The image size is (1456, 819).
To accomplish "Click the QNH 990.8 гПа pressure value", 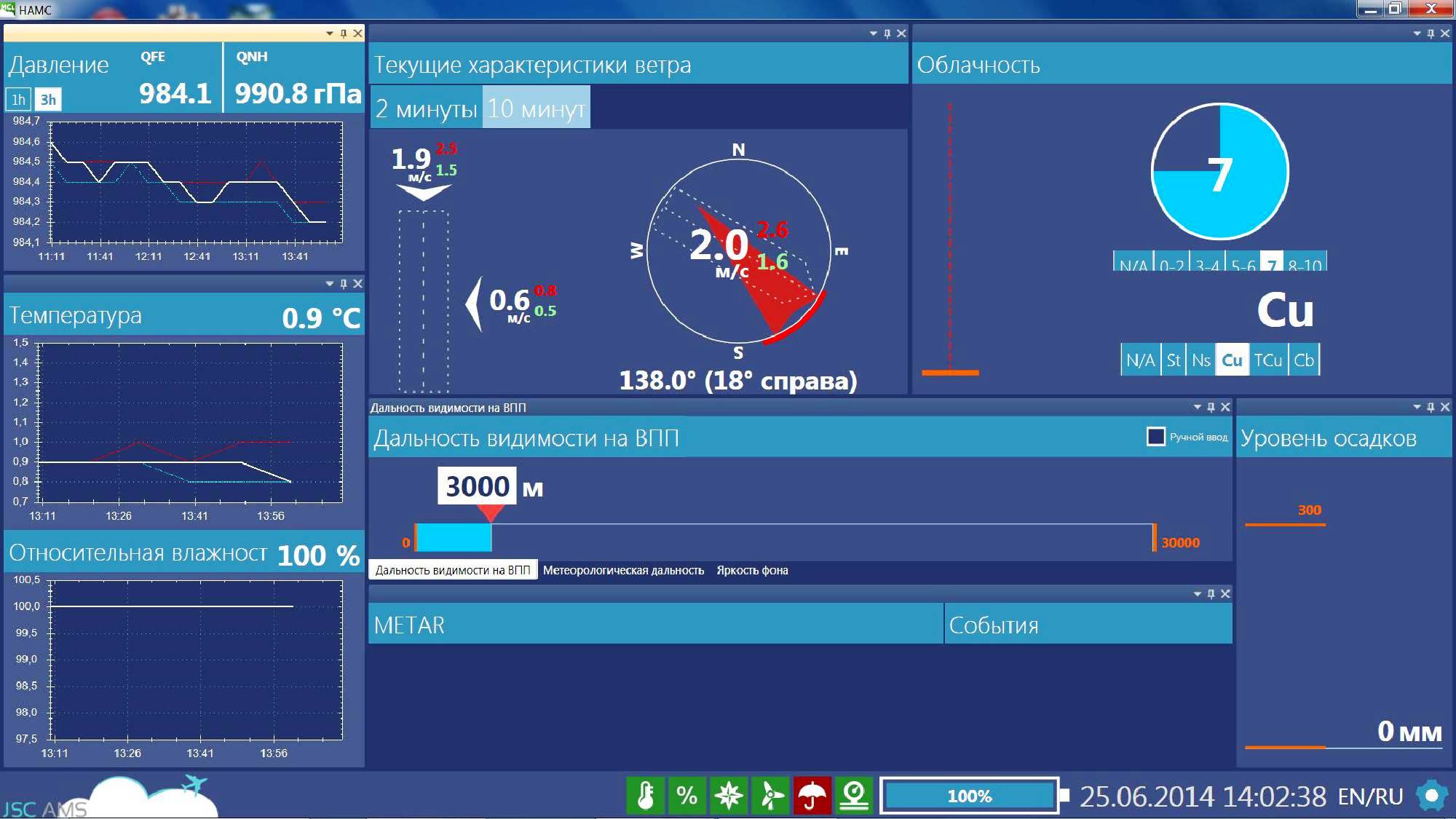I will [298, 93].
